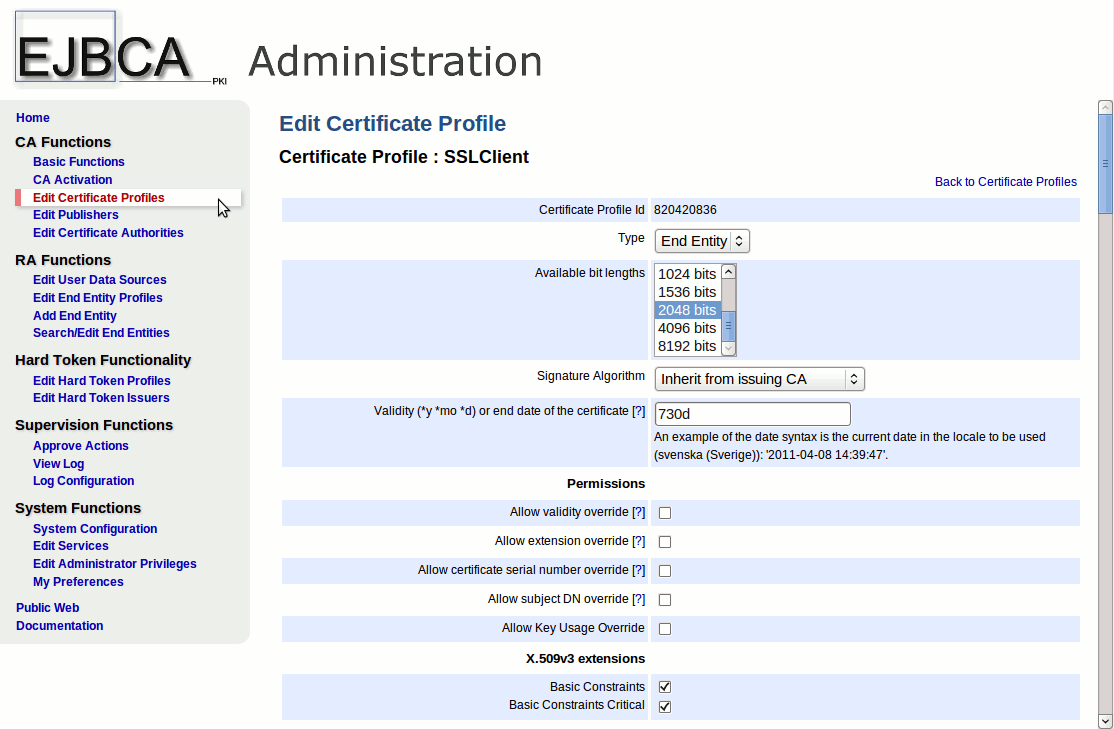The image size is (1114, 729).
Task: Open help icon for validity field
Action: tap(639, 411)
